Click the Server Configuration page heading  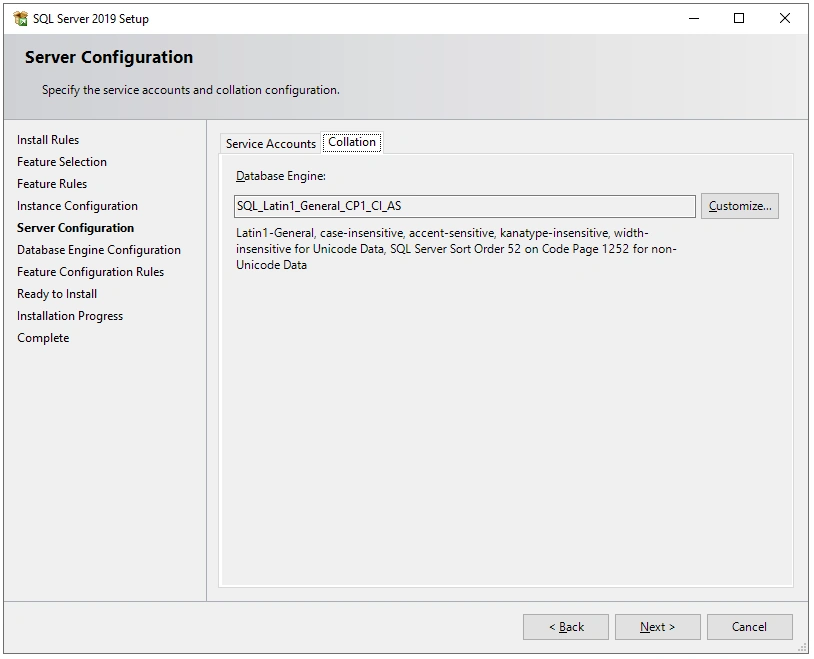pos(109,57)
